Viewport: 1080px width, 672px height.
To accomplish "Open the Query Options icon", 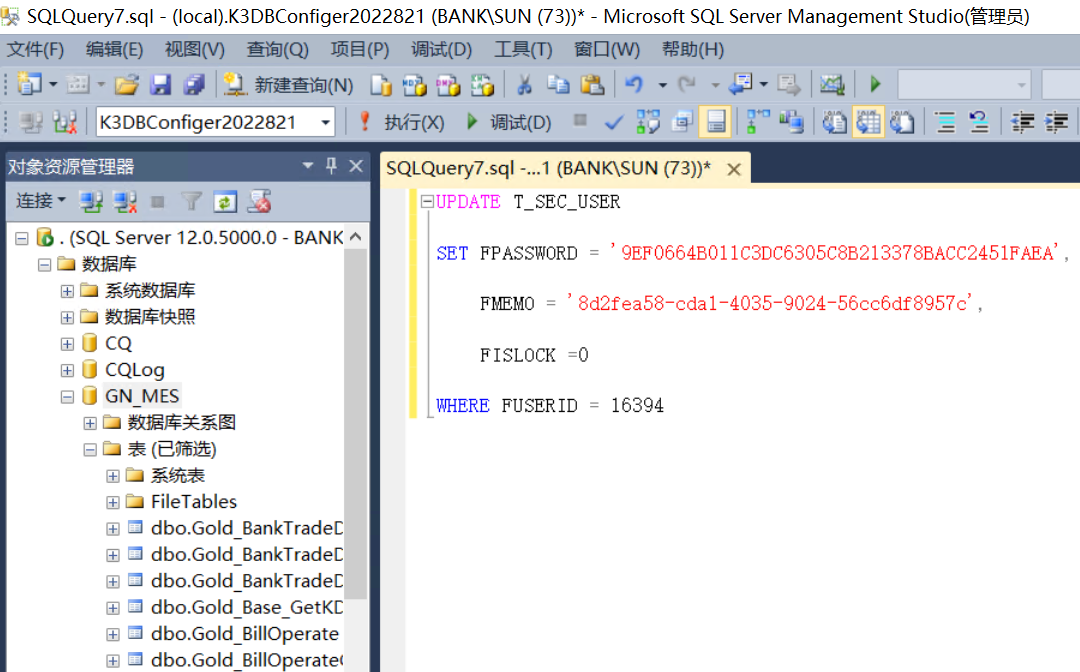I will pos(682,122).
